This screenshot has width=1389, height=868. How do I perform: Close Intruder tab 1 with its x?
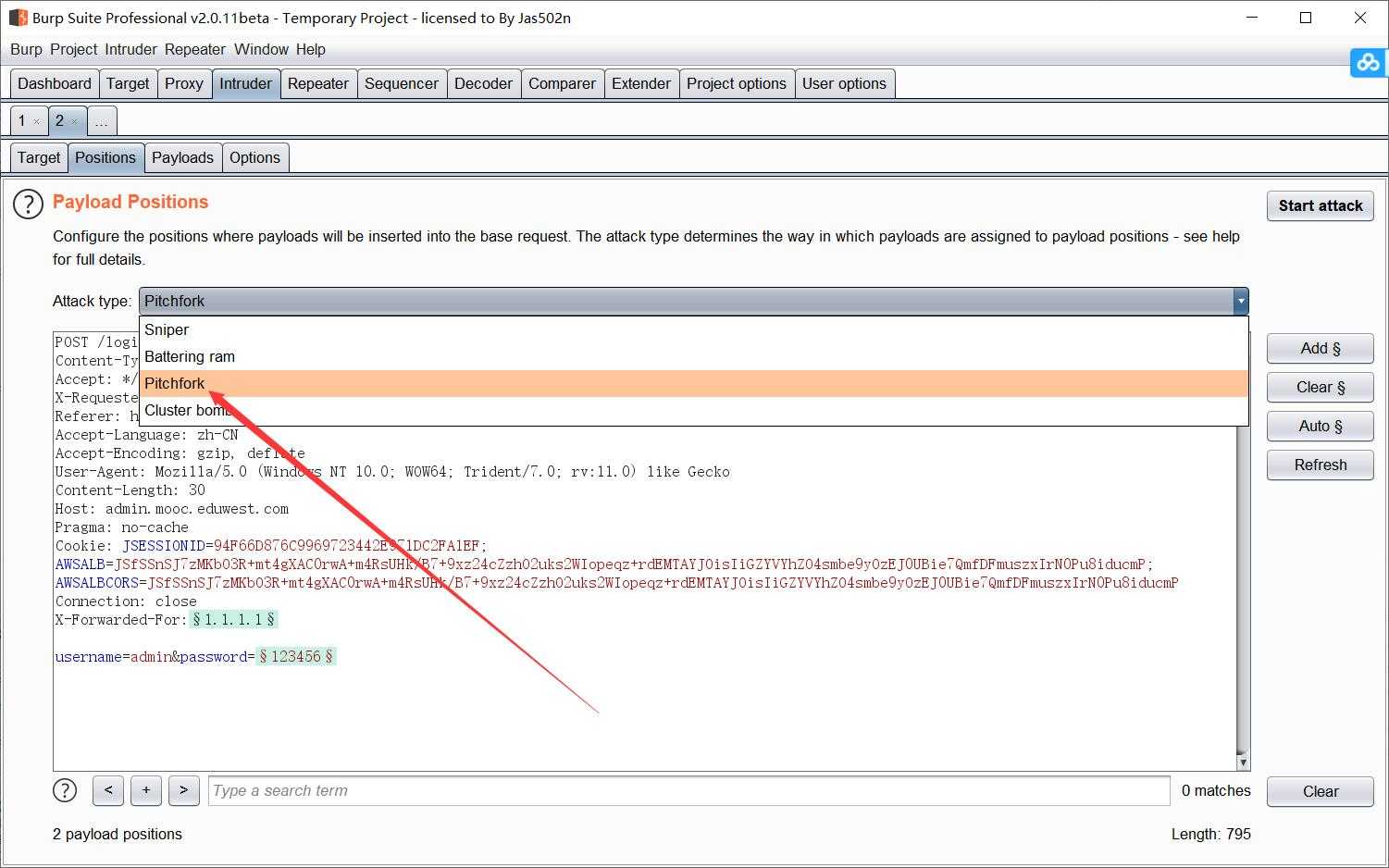click(36, 121)
